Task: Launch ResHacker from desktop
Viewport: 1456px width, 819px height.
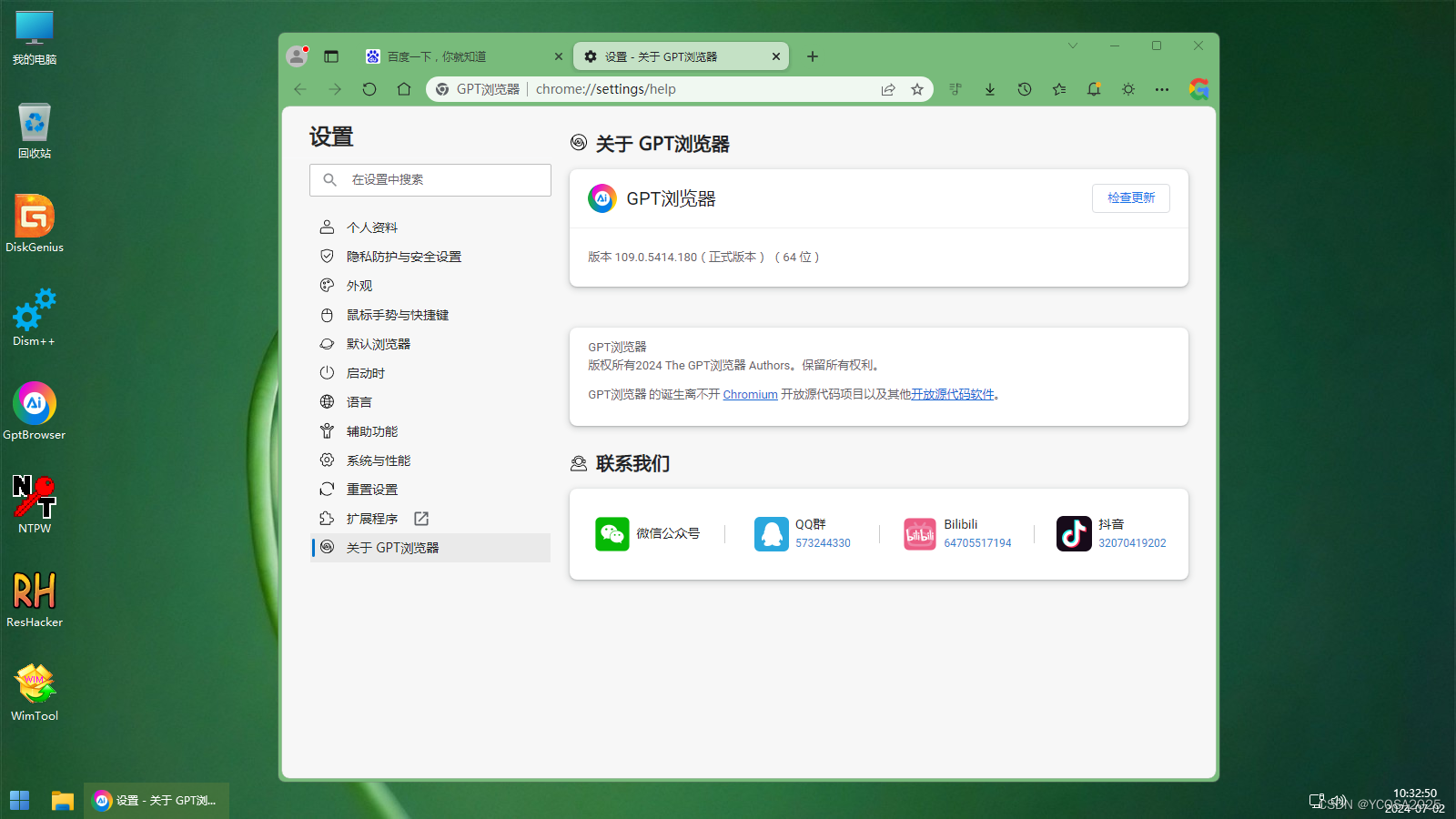Action: click(35, 599)
